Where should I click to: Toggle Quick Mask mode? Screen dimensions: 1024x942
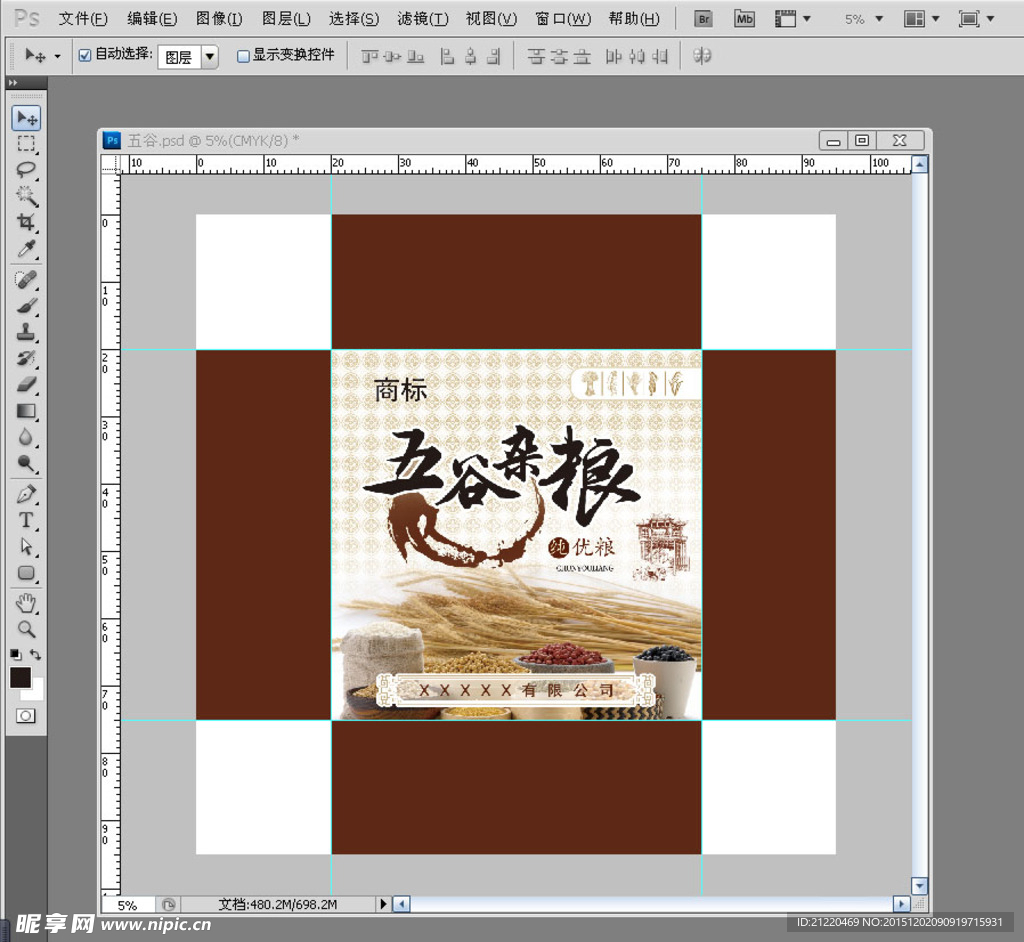pos(26,716)
